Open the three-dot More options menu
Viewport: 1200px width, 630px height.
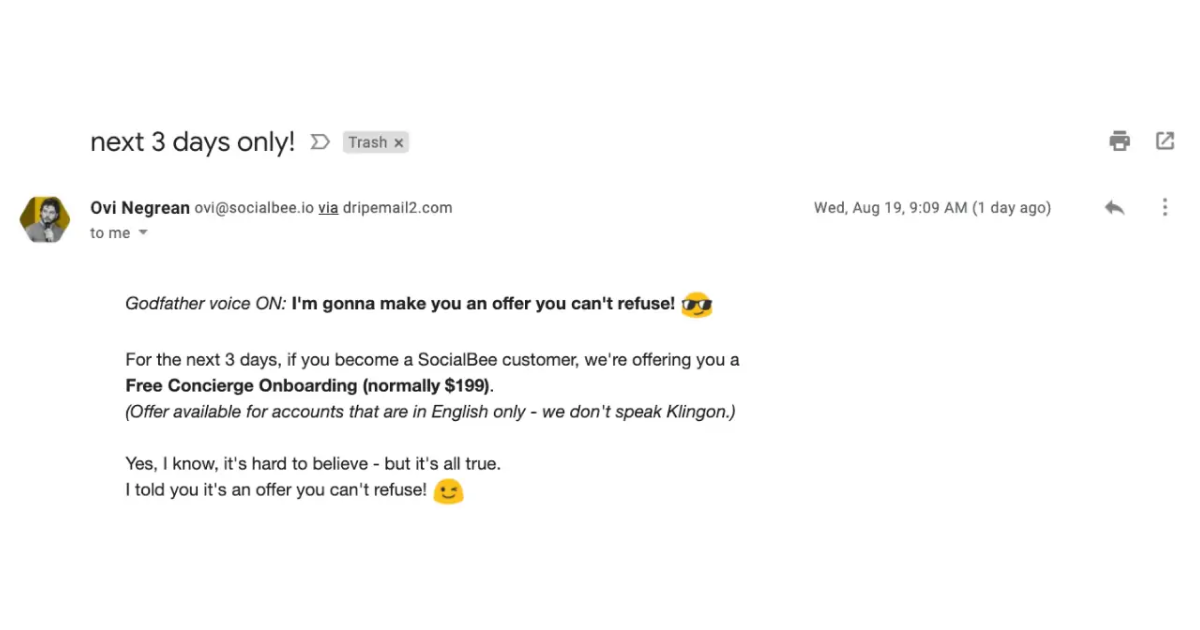point(1165,208)
